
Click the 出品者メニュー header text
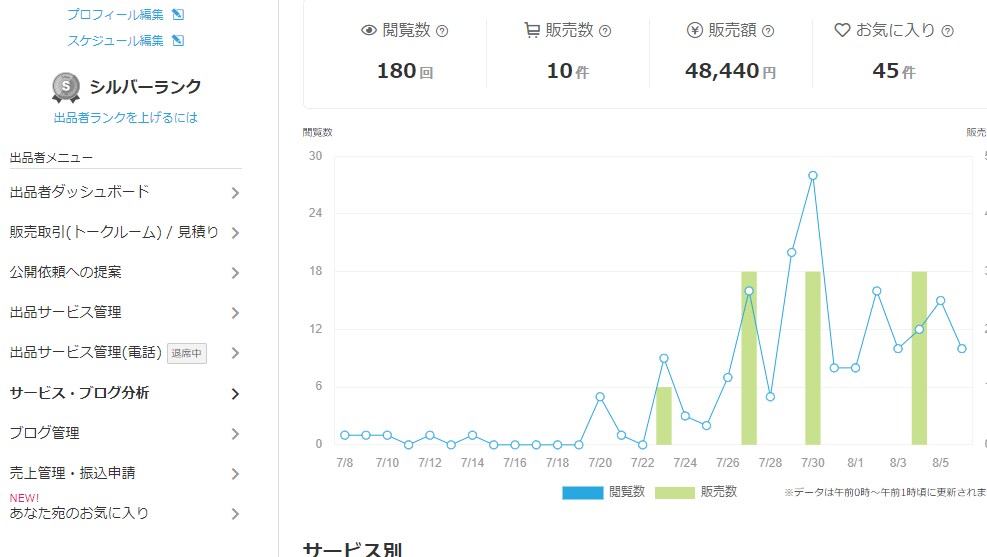click(x=52, y=158)
